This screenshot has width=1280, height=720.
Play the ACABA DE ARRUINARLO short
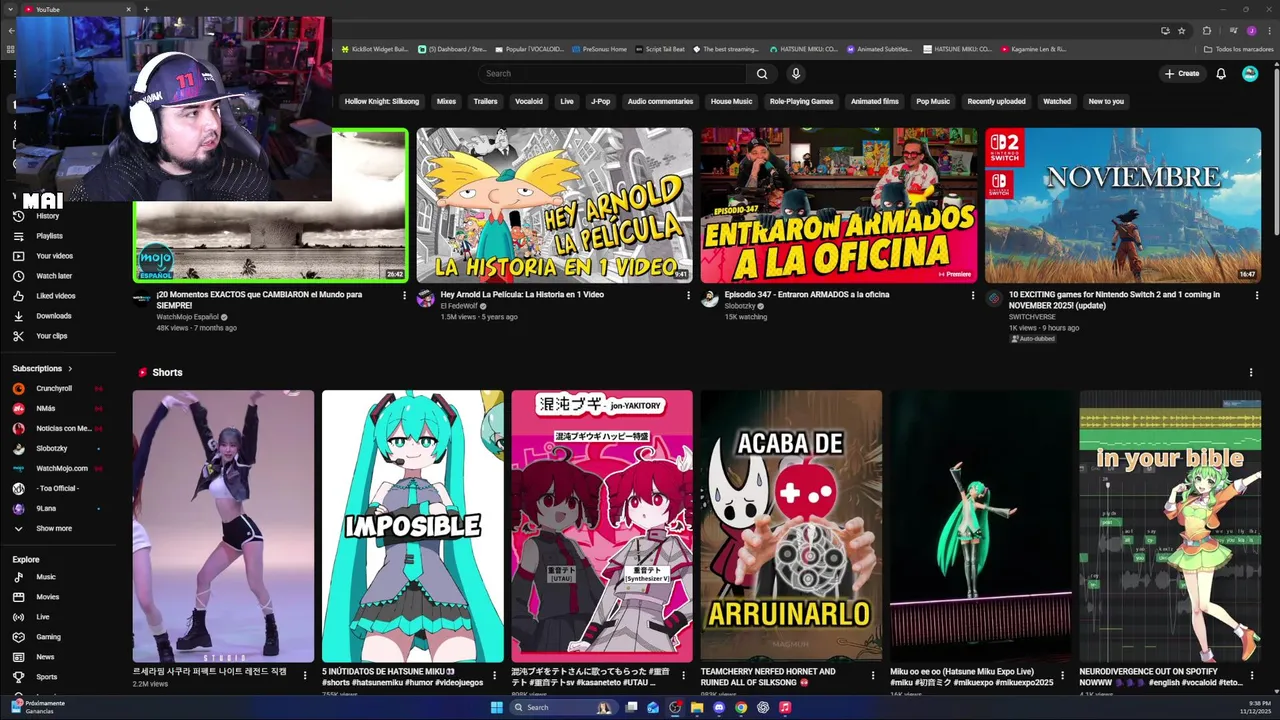click(791, 526)
